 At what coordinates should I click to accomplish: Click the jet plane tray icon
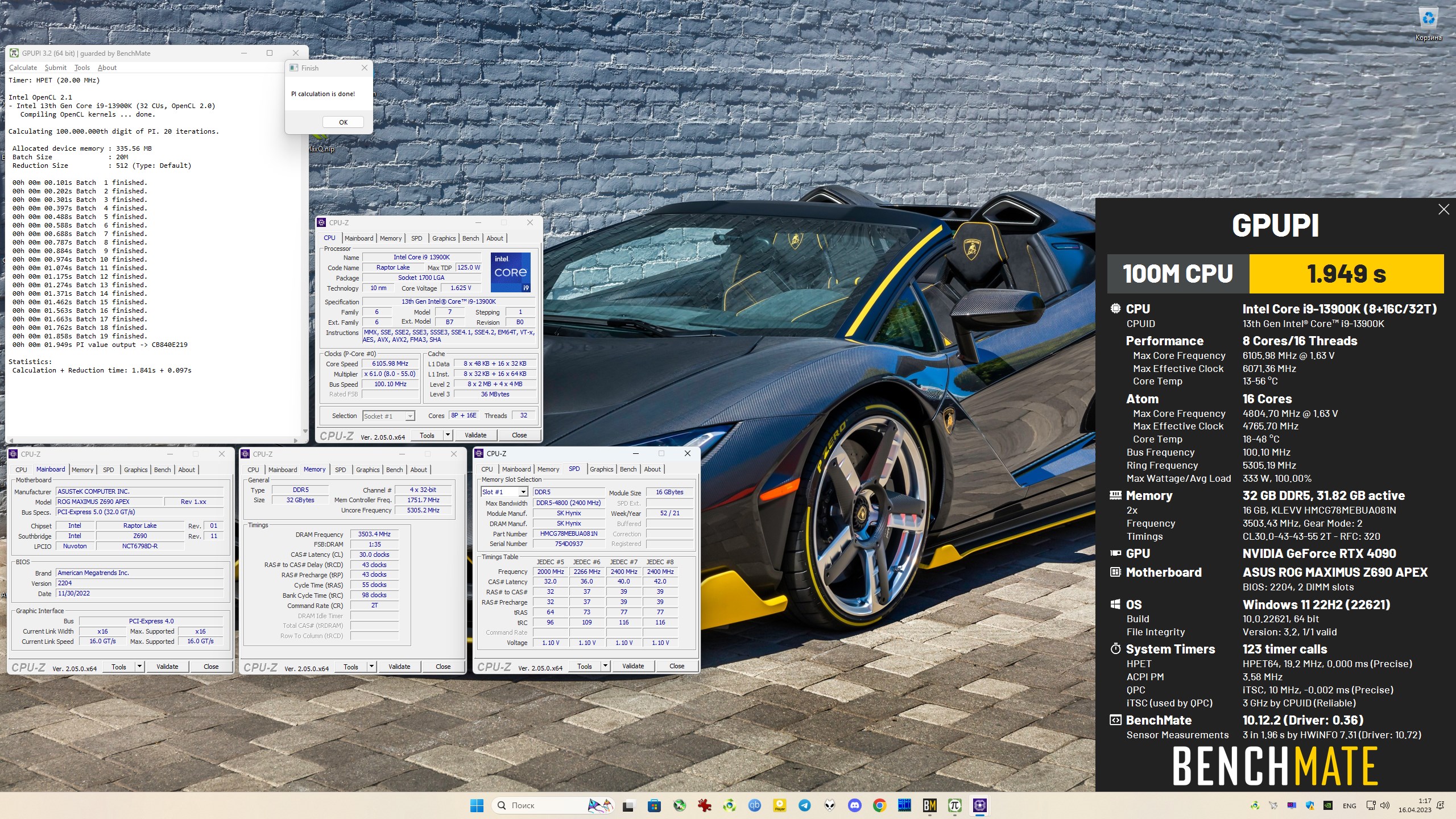coord(1273,805)
